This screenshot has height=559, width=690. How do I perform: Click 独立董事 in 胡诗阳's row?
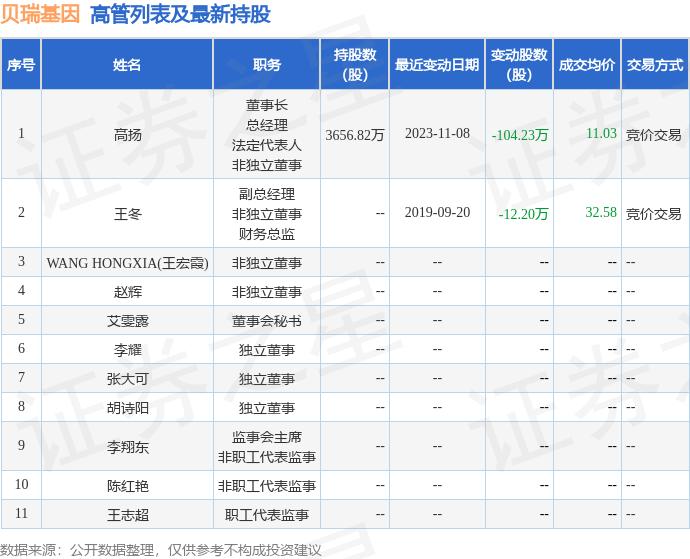[267, 408]
